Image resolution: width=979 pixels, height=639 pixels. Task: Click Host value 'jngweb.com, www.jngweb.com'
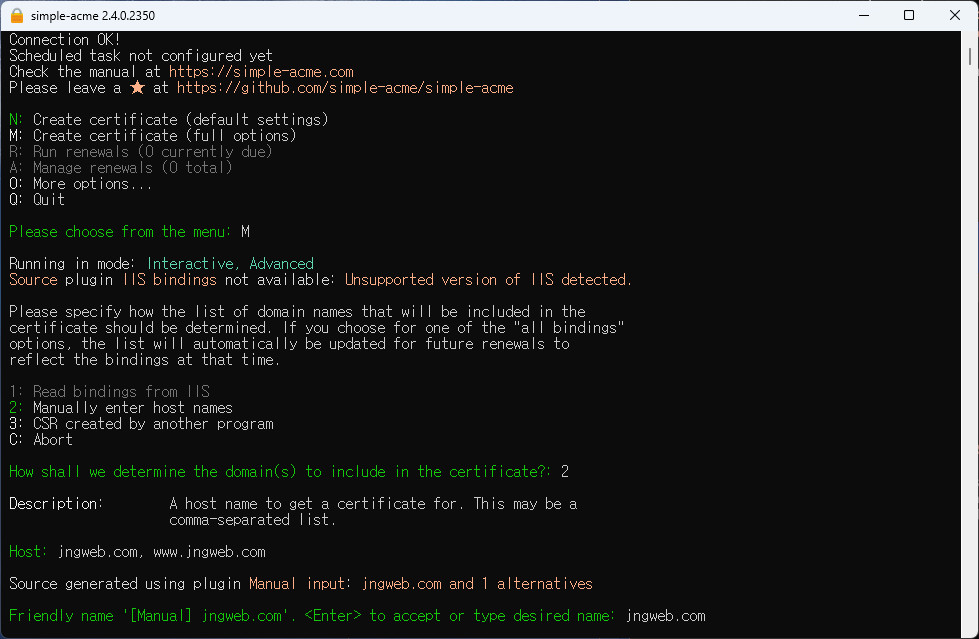pos(162,552)
